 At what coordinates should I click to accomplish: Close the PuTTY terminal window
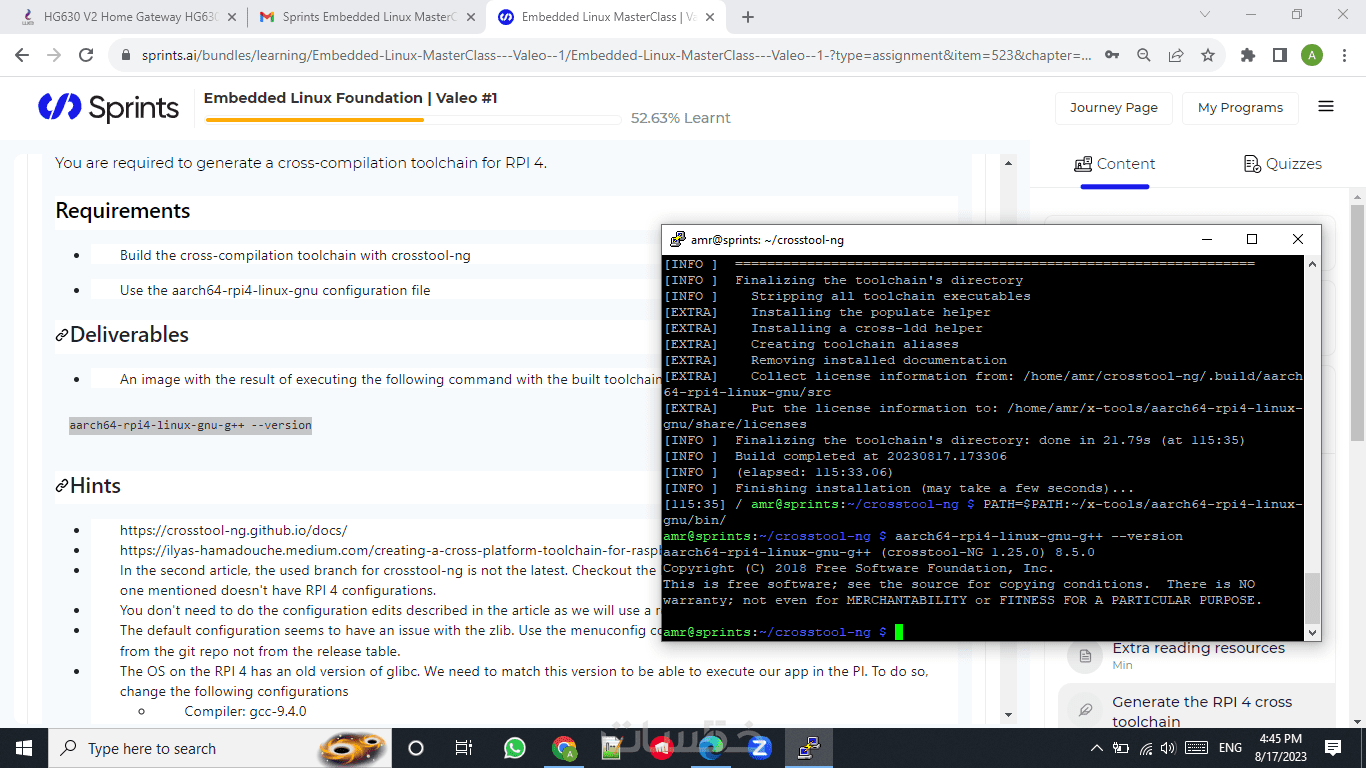pyautogui.click(x=1297, y=240)
